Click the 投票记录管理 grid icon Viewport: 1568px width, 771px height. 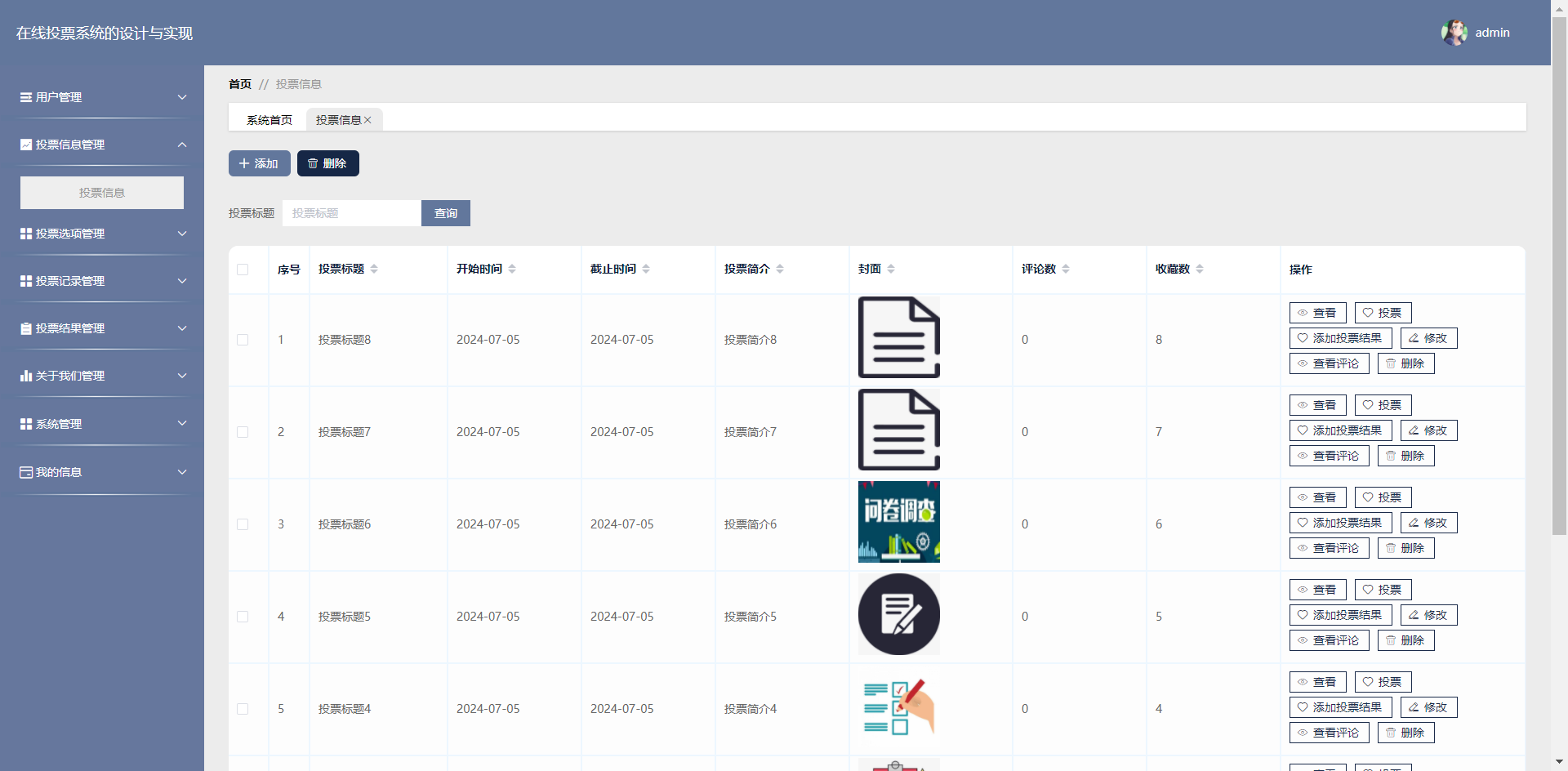26,281
